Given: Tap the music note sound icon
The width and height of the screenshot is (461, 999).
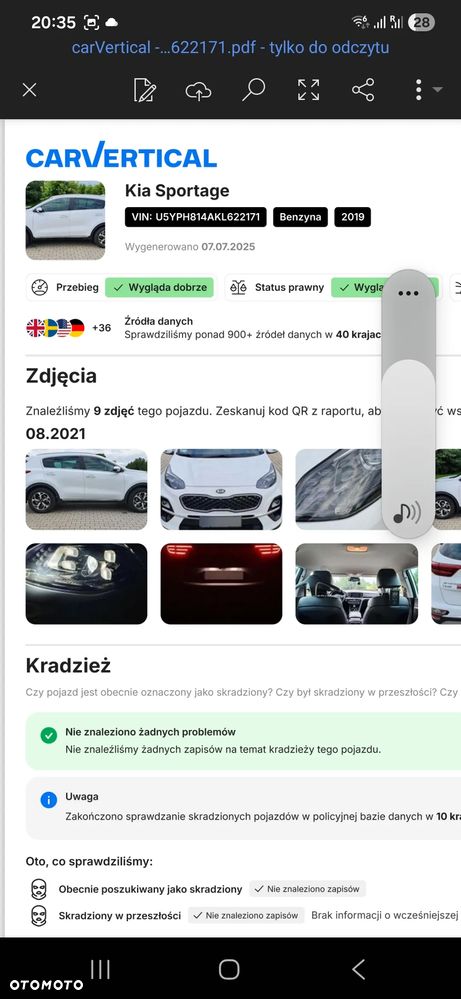Looking at the screenshot, I should click(x=407, y=512).
